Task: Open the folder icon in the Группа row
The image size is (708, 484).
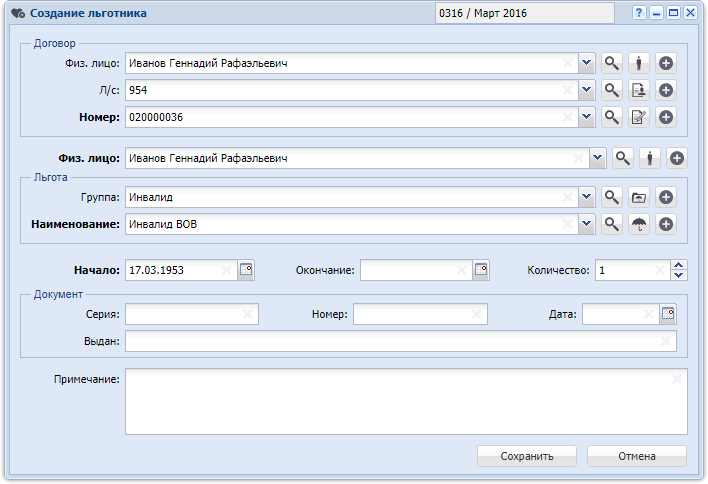Action: 638,197
